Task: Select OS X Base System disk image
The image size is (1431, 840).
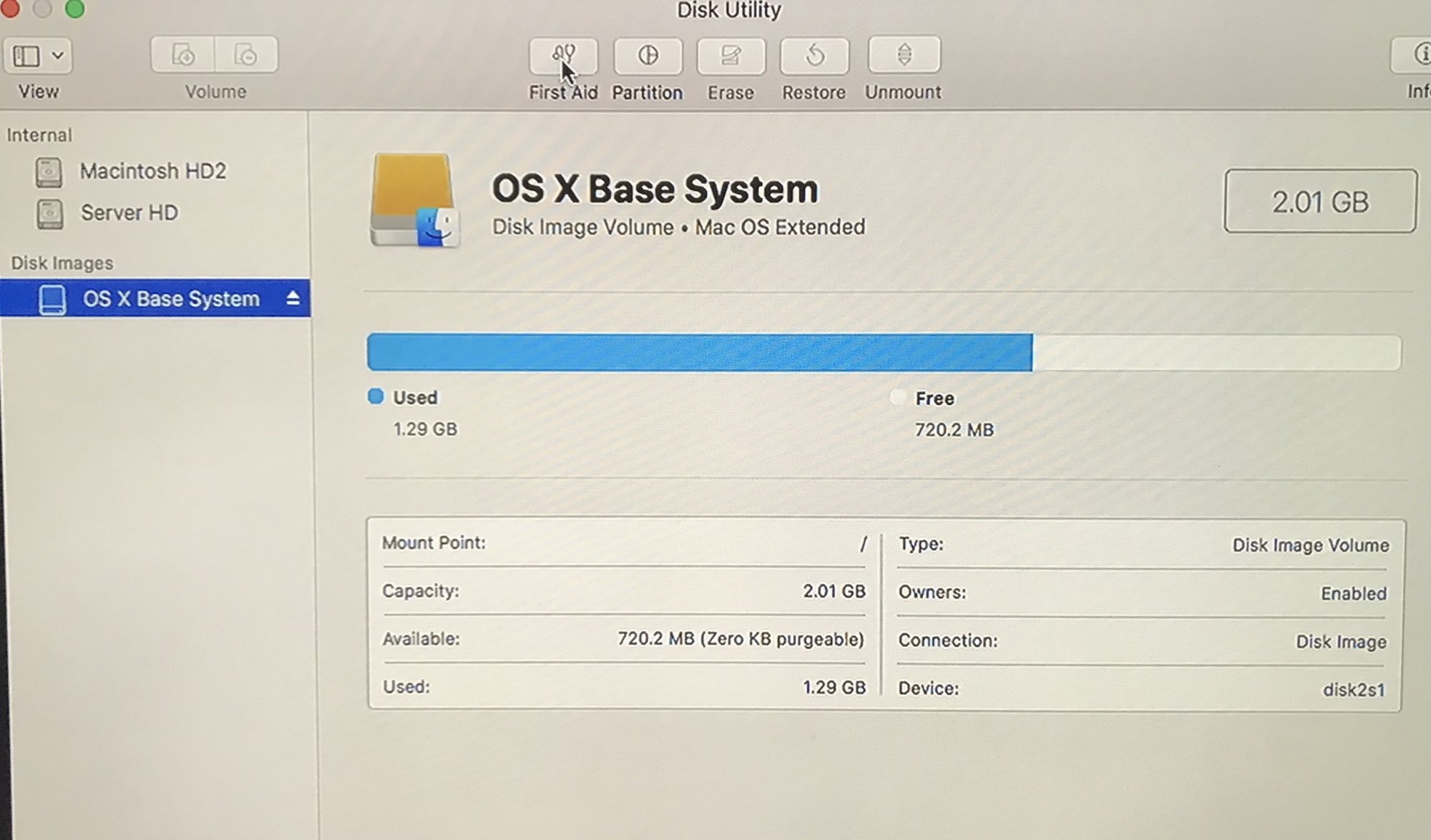Action: pos(170,298)
